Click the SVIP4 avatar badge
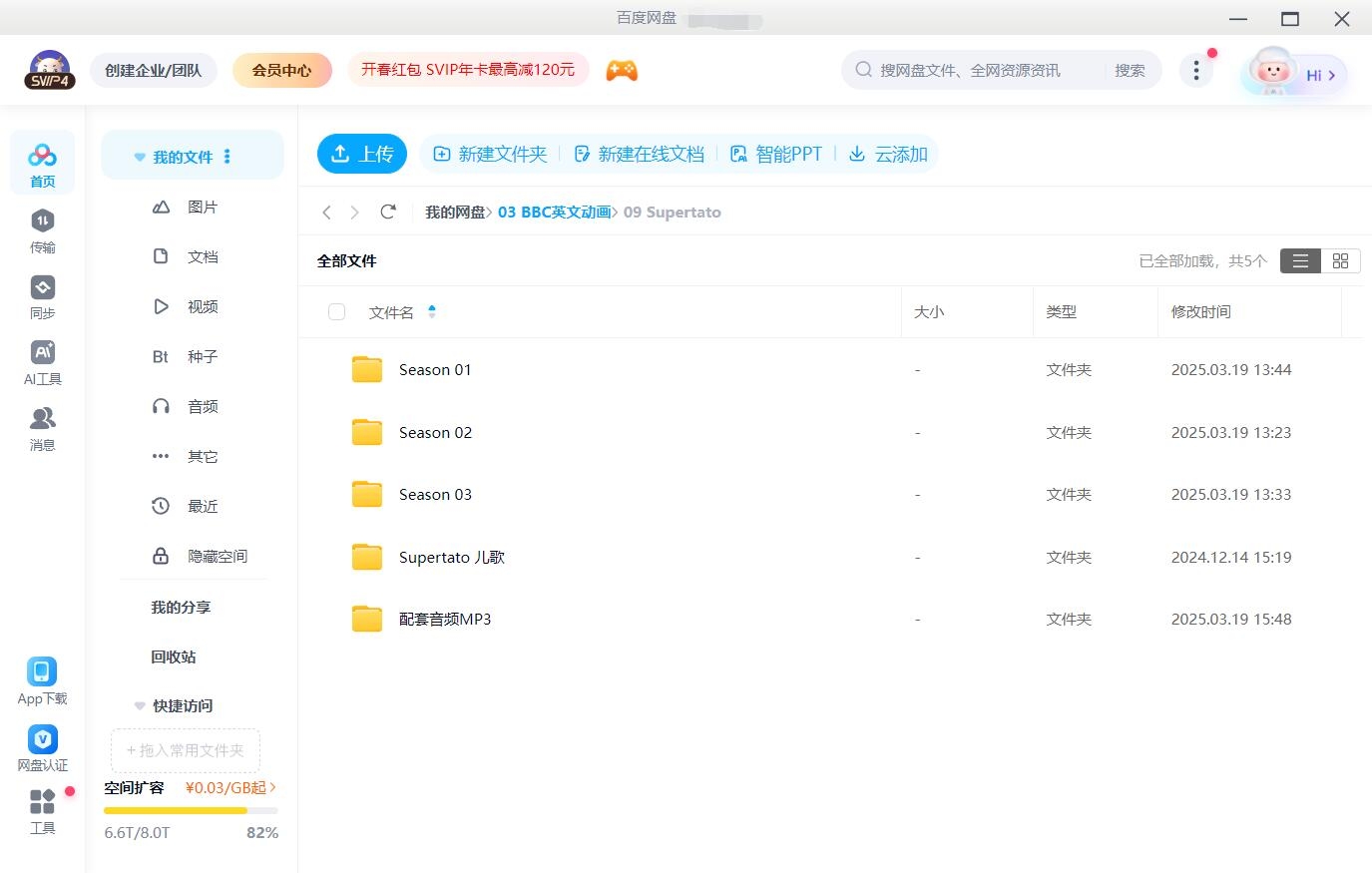Screen dimensions: 1372x873 (x=49, y=70)
